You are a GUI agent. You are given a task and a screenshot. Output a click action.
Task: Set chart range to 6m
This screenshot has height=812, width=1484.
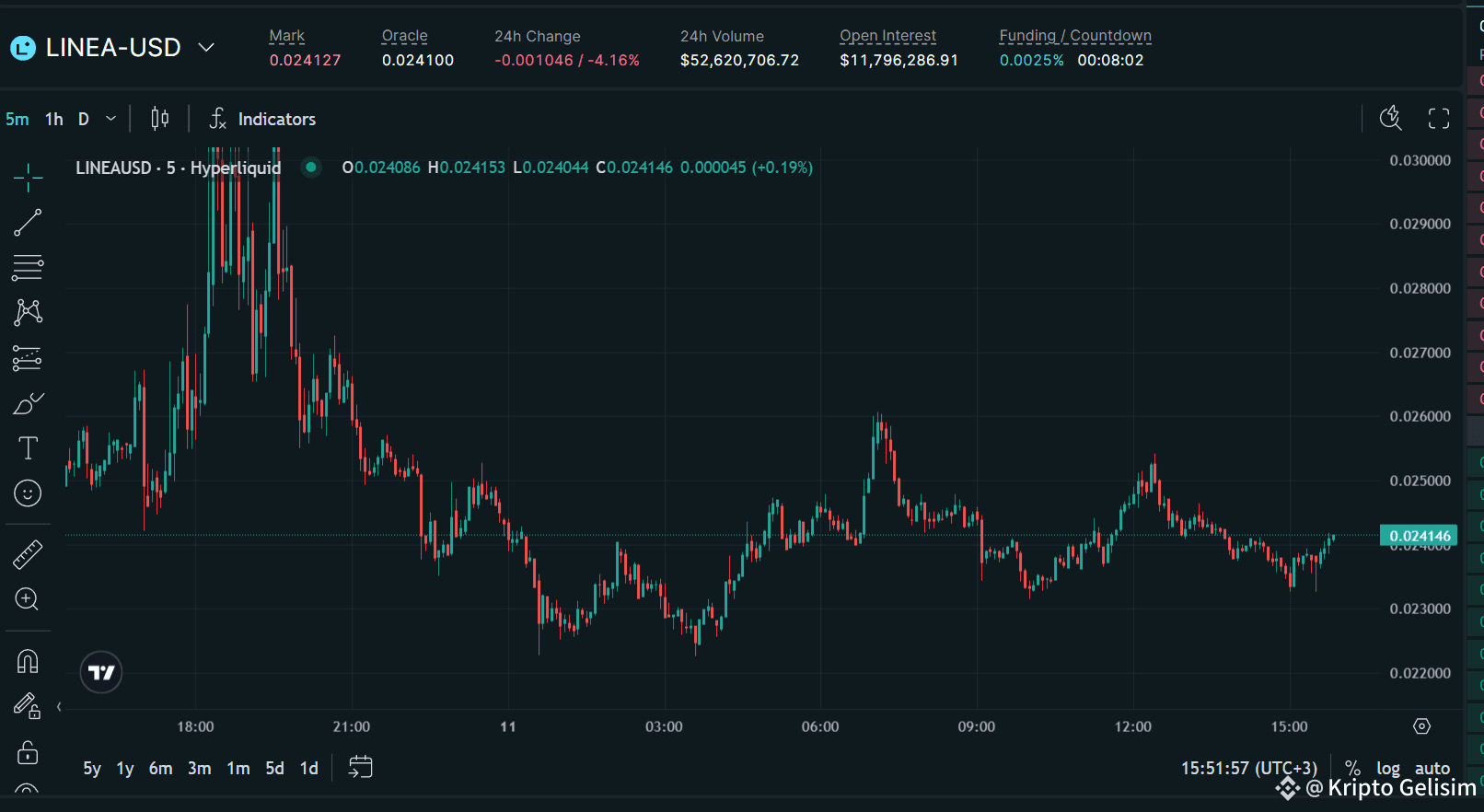pos(161,768)
